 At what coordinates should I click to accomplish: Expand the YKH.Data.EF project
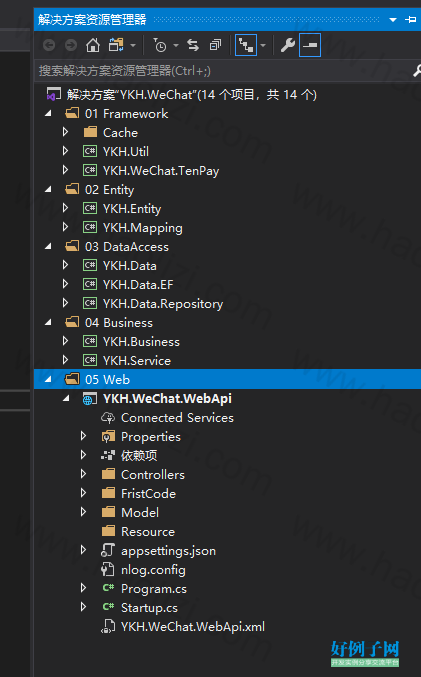[66, 284]
